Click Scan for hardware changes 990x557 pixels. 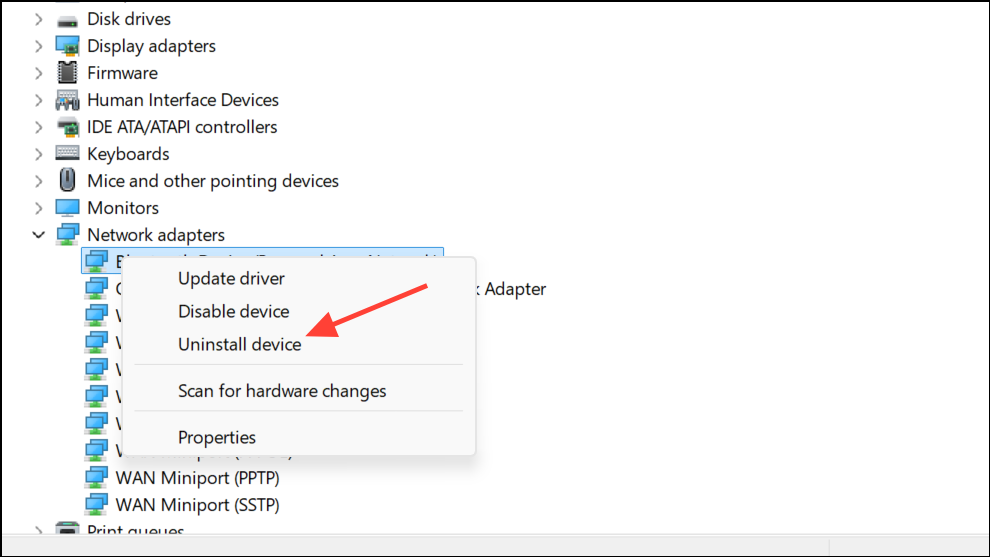(x=282, y=391)
